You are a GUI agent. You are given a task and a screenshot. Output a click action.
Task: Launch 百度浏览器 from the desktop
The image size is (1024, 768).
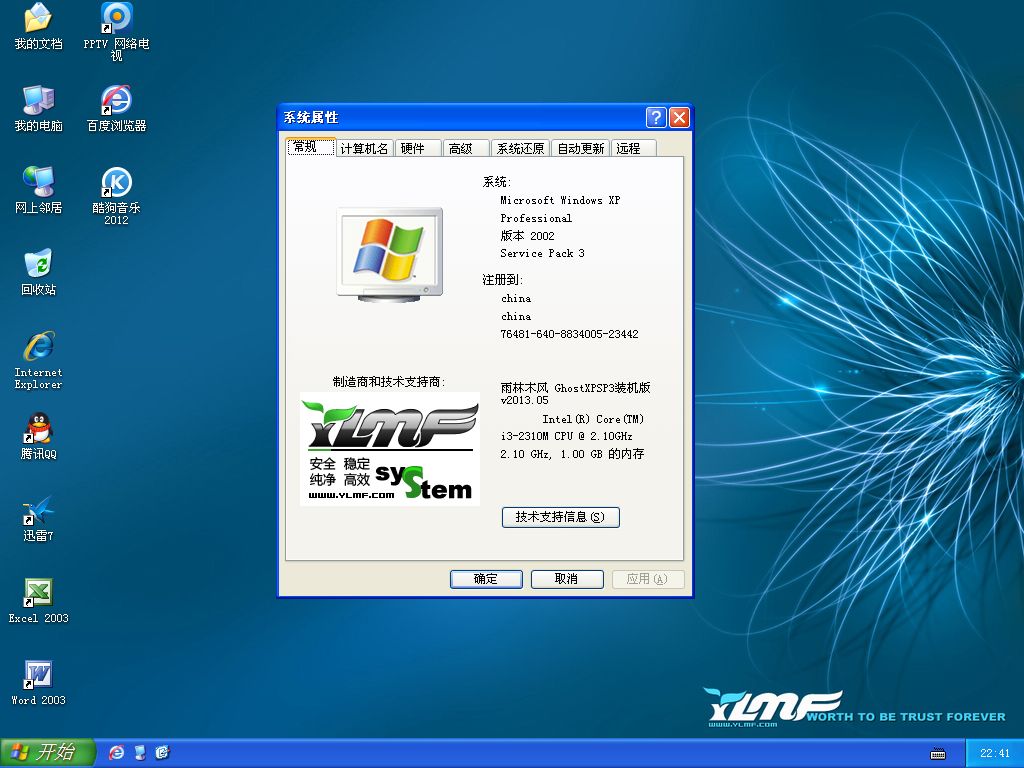(116, 108)
